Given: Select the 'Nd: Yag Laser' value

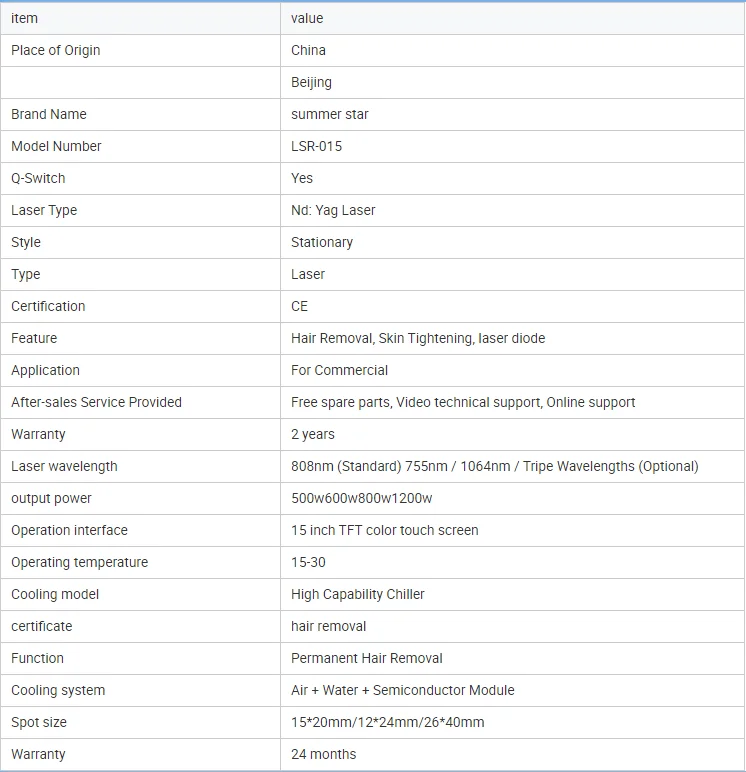Looking at the screenshot, I should click(333, 210).
